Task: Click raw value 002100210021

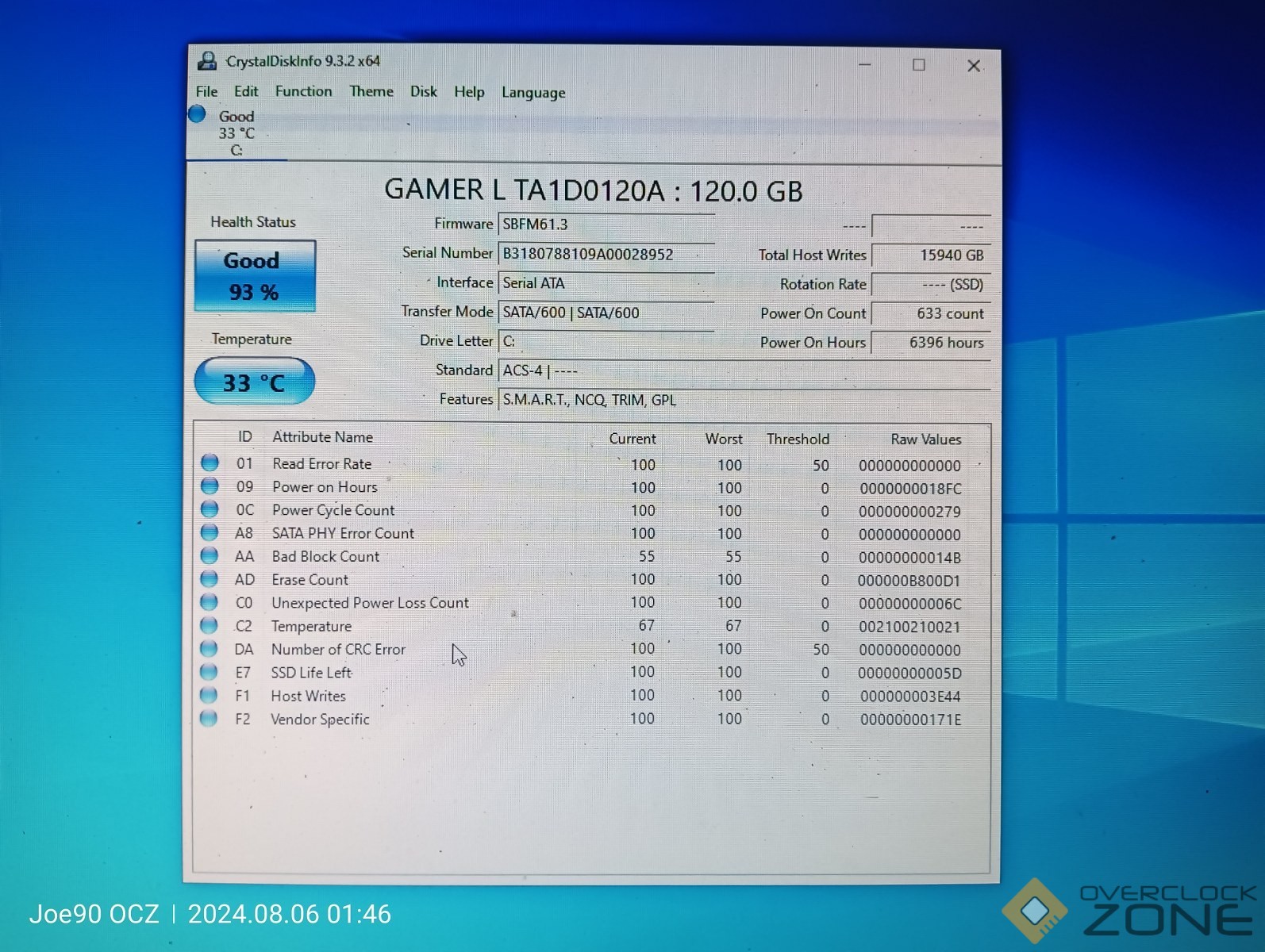Action: pos(909,627)
